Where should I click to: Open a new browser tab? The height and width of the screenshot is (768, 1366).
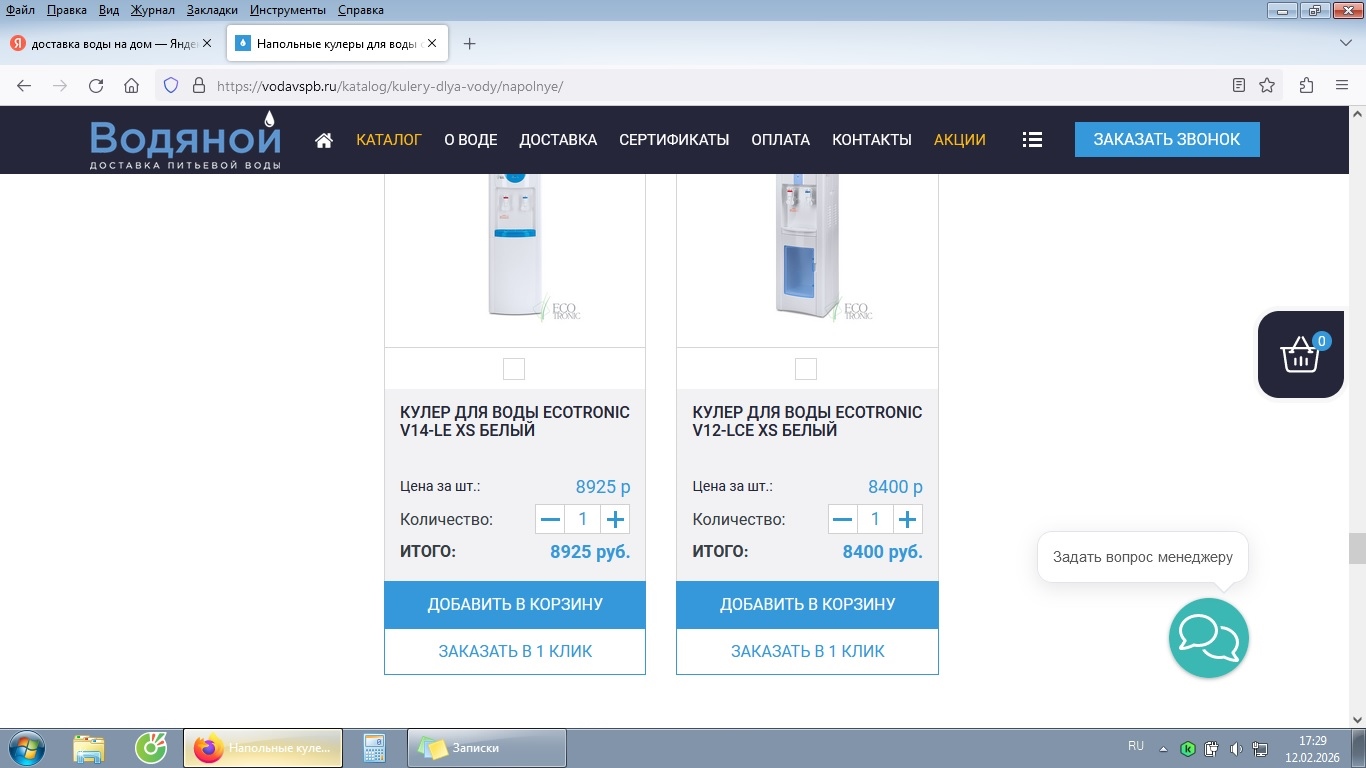tap(470, 44)
